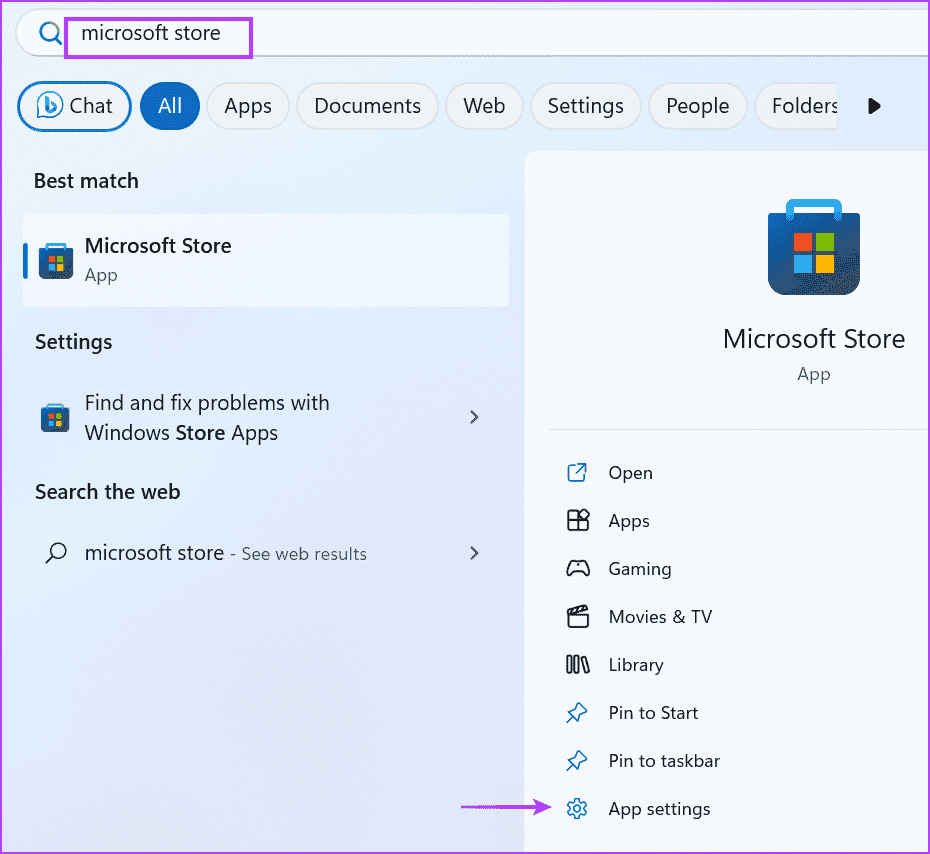This screenshot has width=930, height=854.
Task: Select Movies & TV action
Action: click(x=660, y=617)
